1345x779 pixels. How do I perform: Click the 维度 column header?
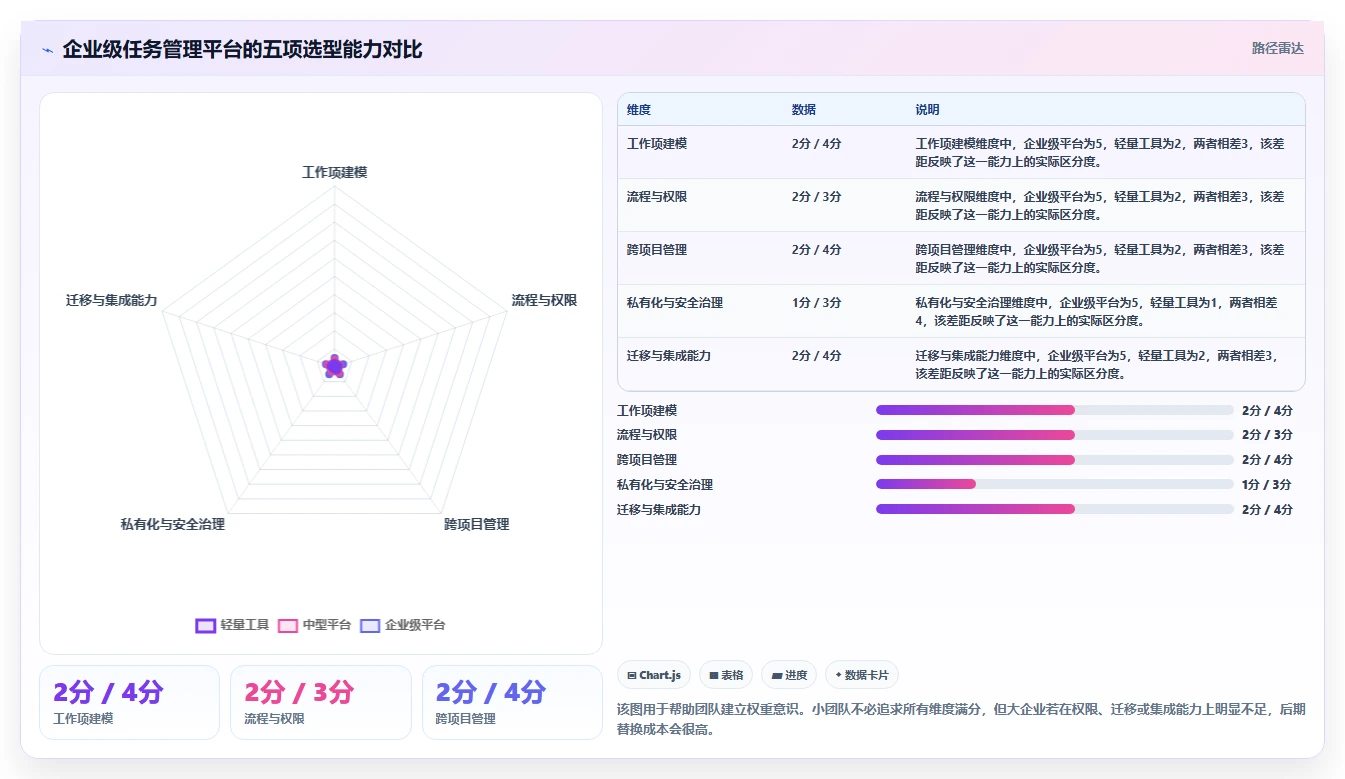(639, 110)
